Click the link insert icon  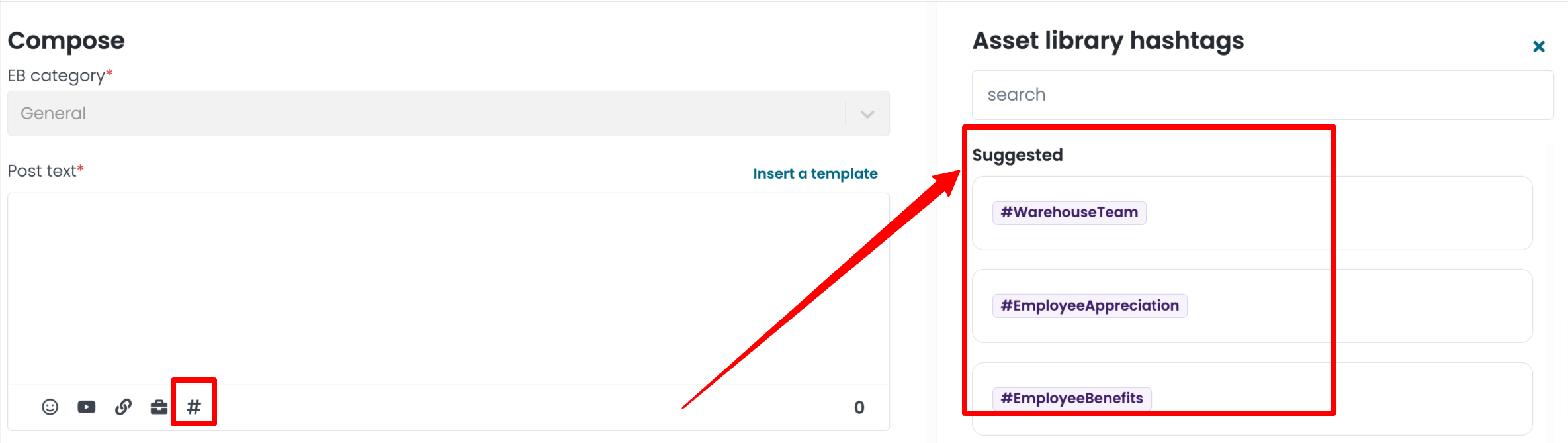[123, 407]
